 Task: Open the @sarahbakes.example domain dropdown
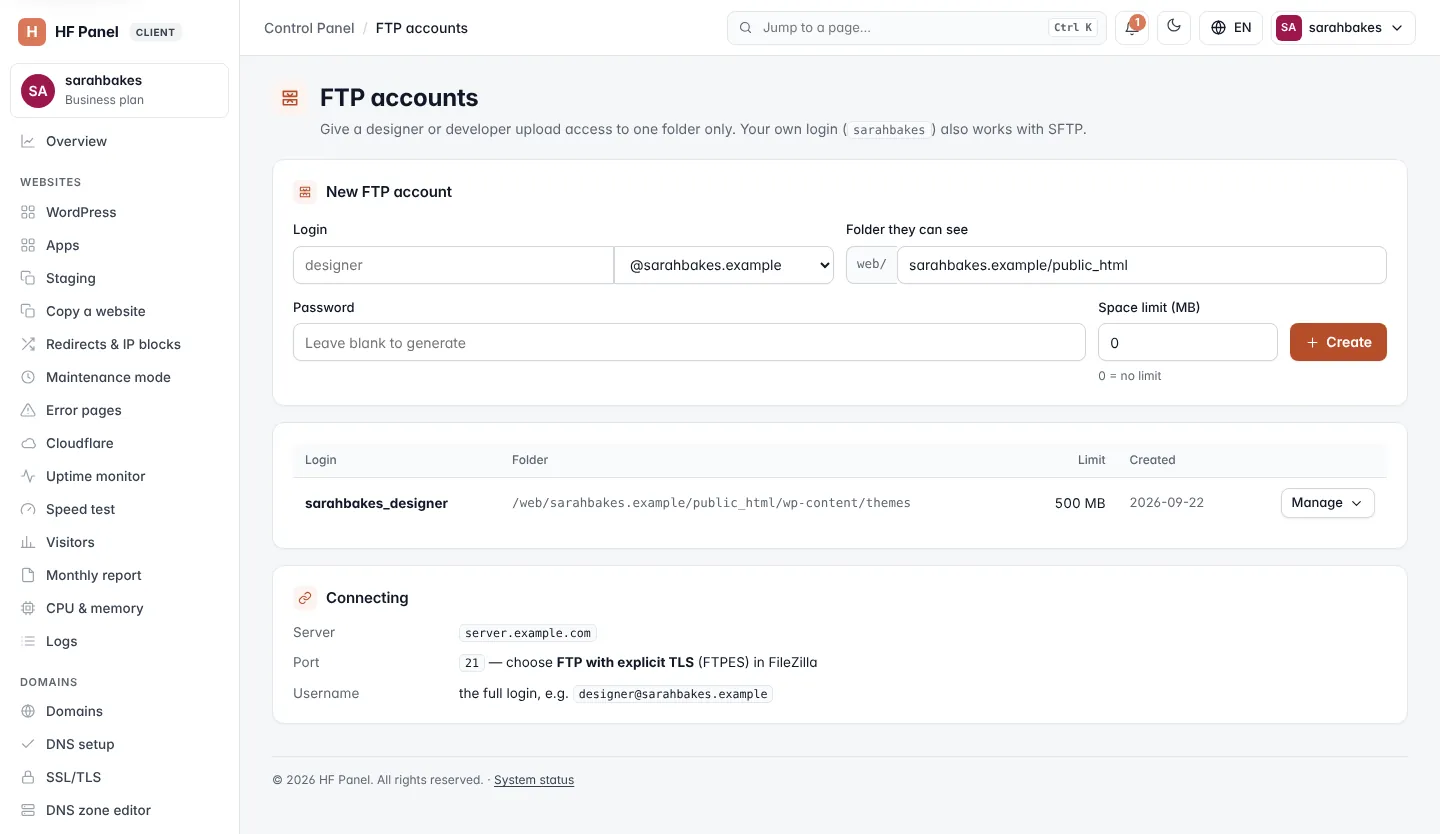pyautogui.click(x=724, y=265)
